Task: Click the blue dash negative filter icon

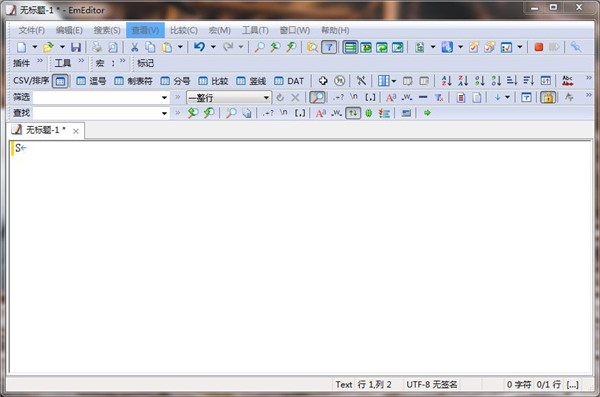Action: pyautogui.click(x=423, y=97)
